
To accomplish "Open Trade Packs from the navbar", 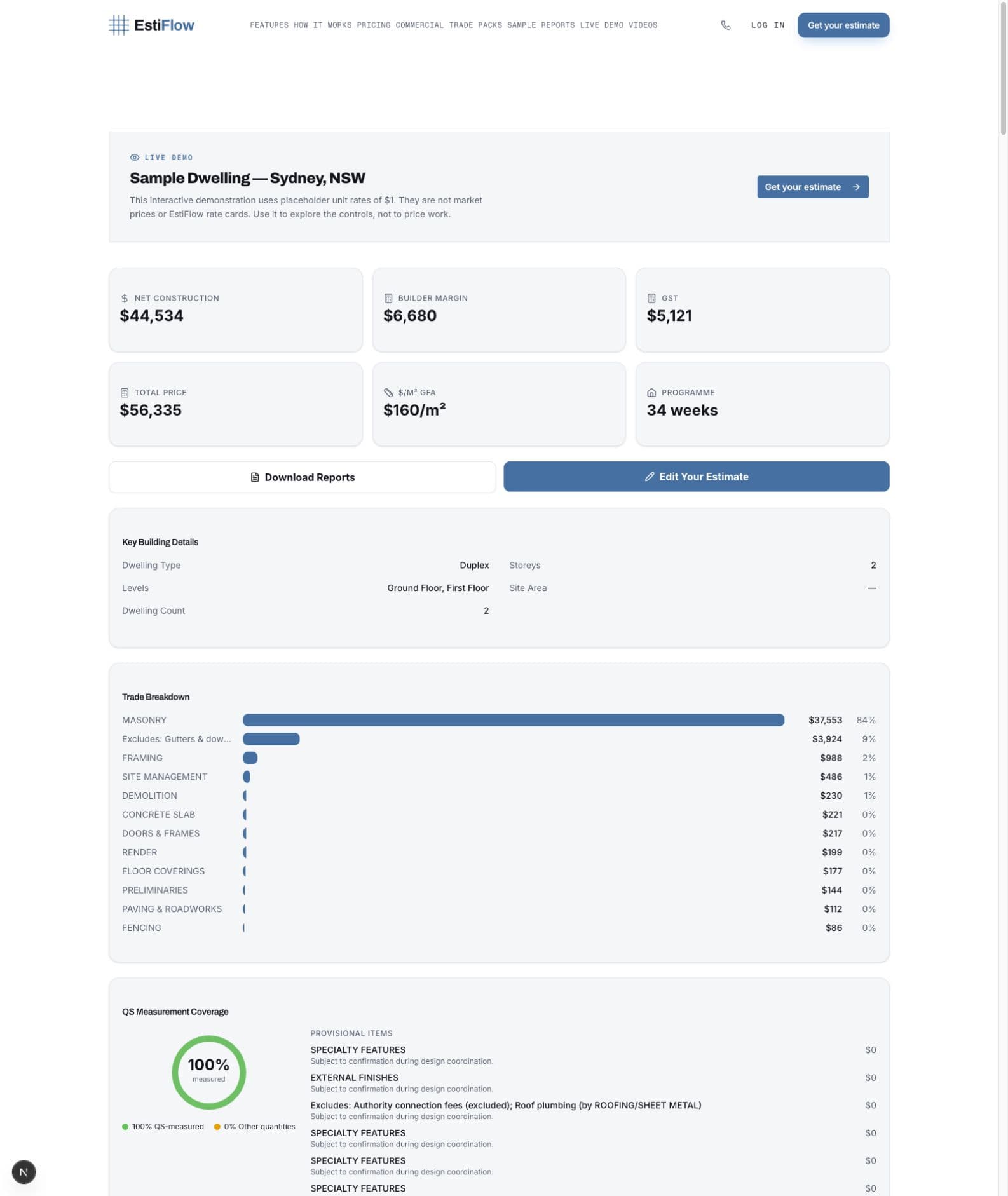I will pos(475,25).
